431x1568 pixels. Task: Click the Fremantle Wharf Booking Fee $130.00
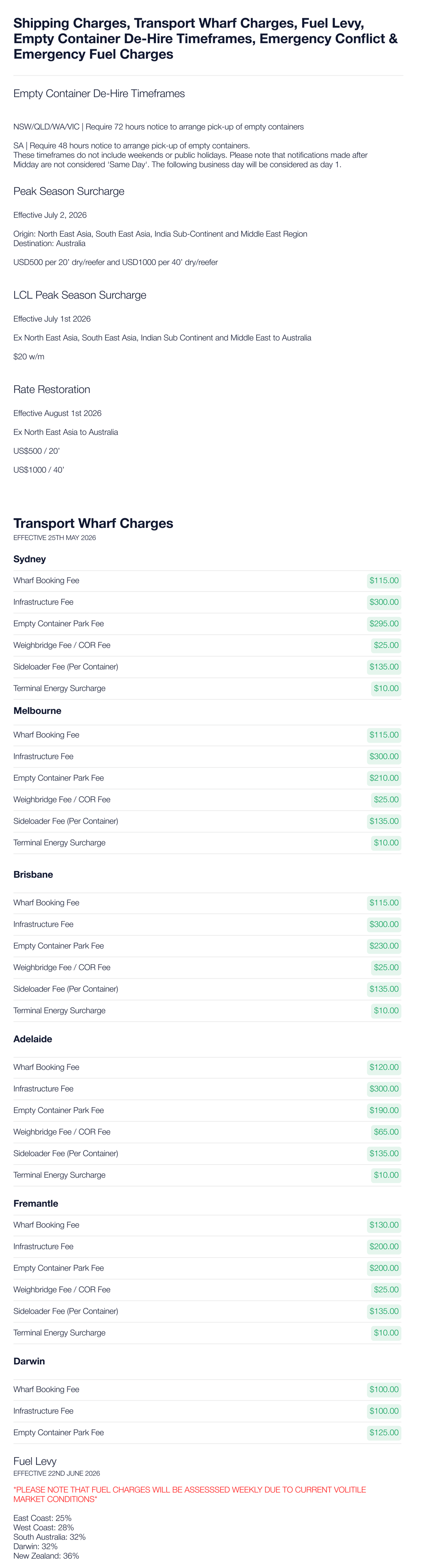click(x=384, y=1225)
